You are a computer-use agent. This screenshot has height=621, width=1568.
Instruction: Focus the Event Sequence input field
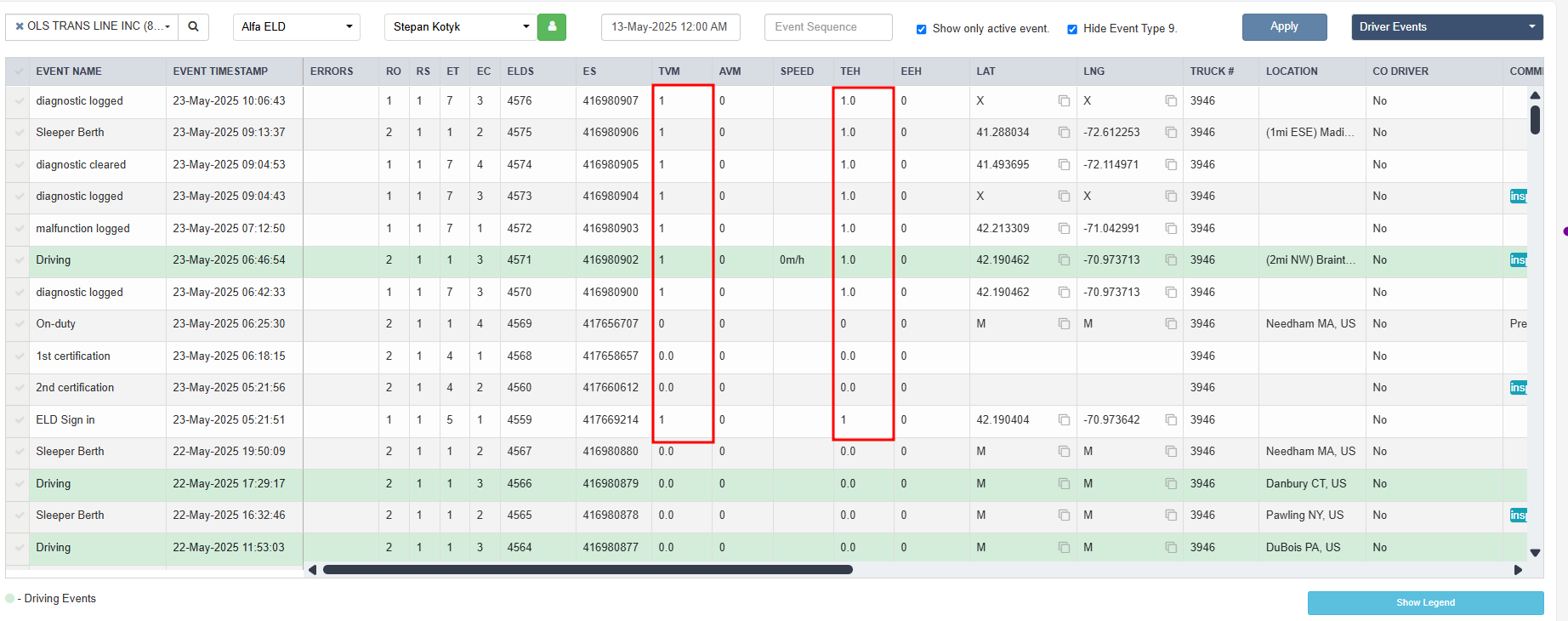pyautogui.click(x=828, y=26)
